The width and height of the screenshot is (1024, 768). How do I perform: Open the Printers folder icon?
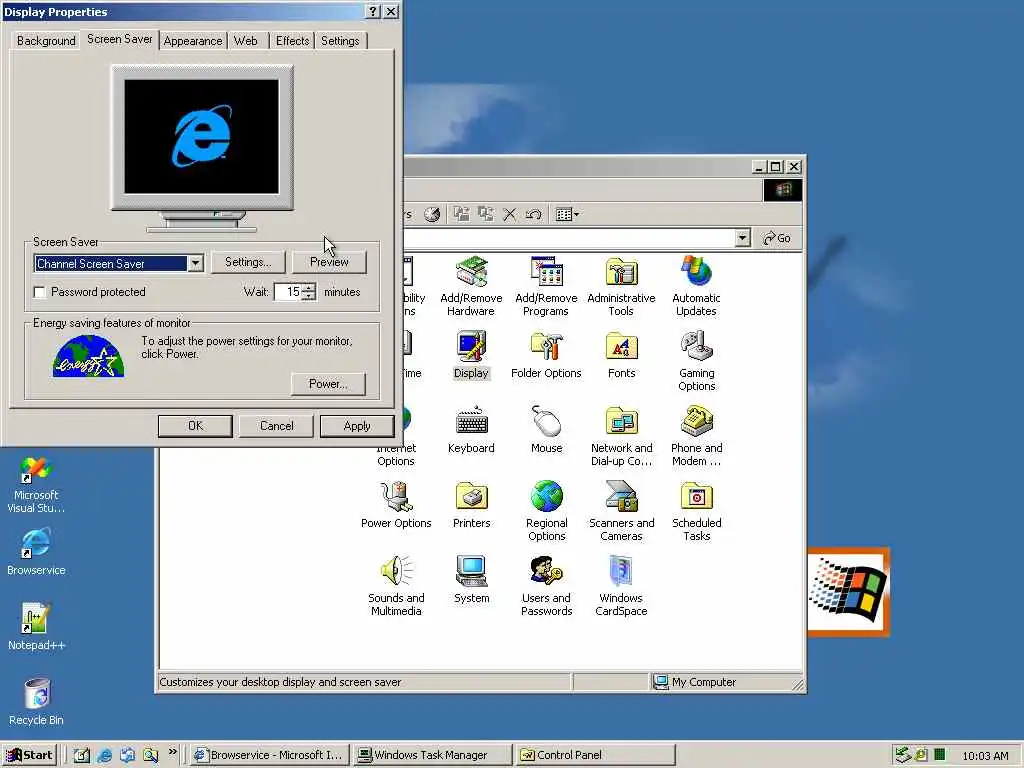click(x=471, y=504)
